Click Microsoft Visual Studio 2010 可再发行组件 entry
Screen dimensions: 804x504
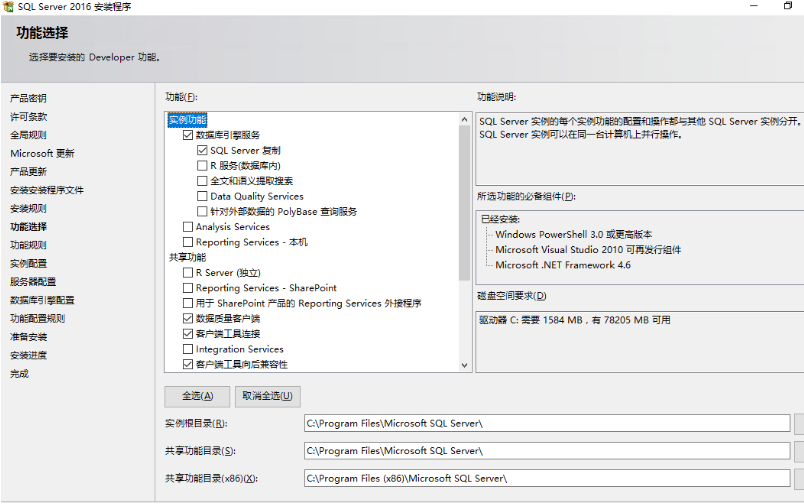coord(588,250)
